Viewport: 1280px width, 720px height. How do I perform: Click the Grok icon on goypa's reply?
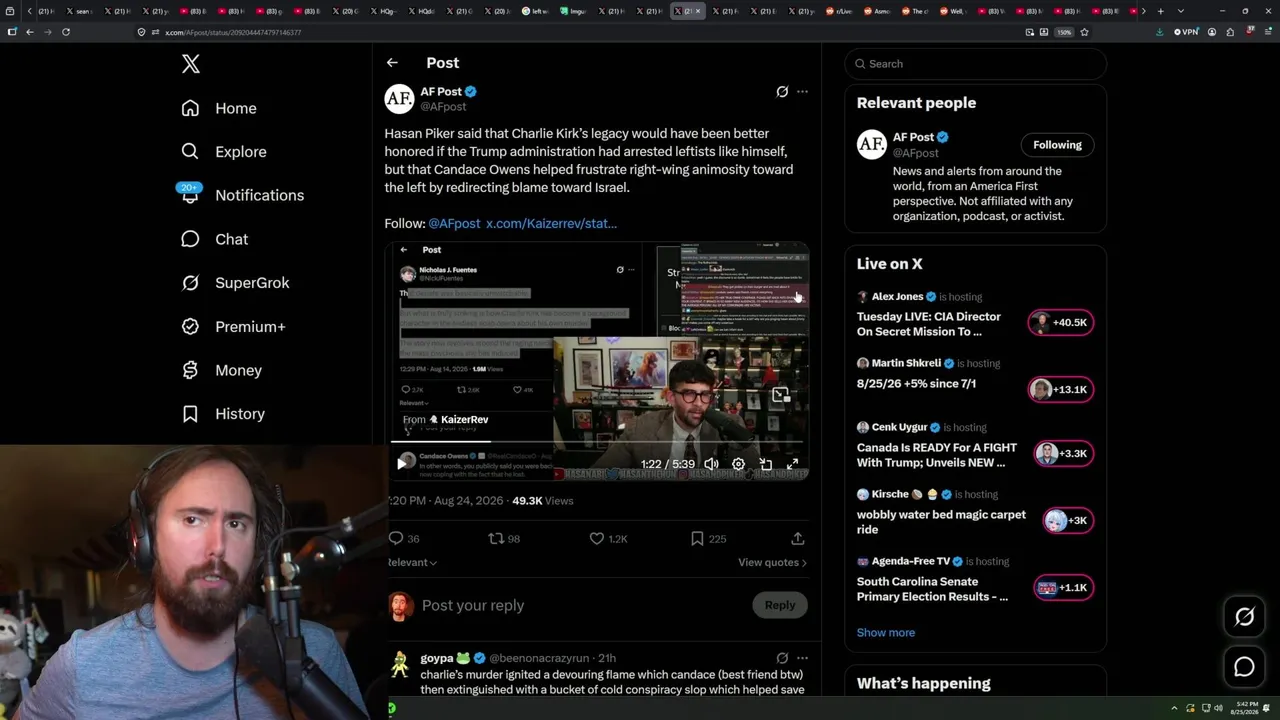(x=782, y=658)
